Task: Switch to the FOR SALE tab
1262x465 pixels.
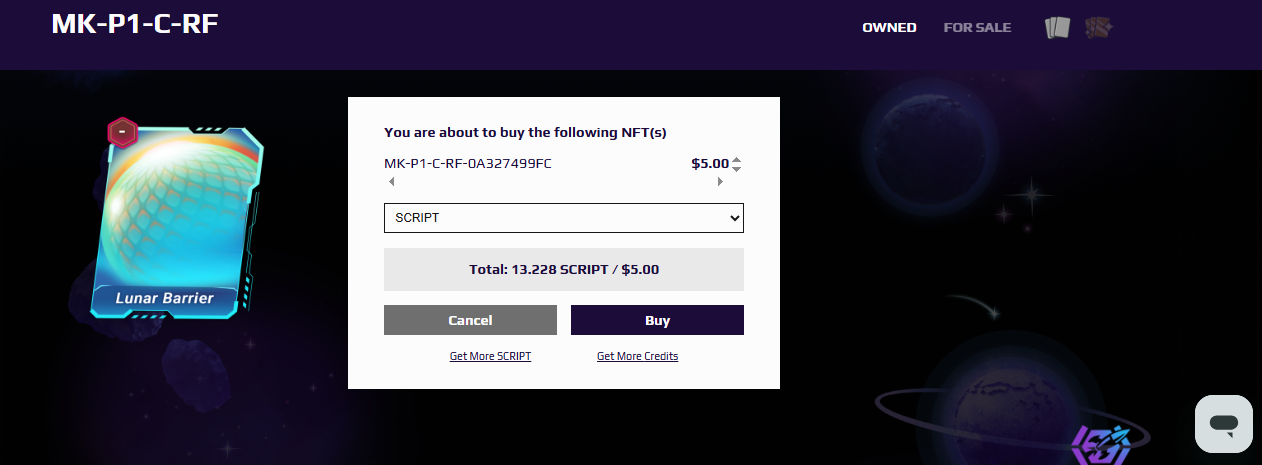Action: point(977,28)
